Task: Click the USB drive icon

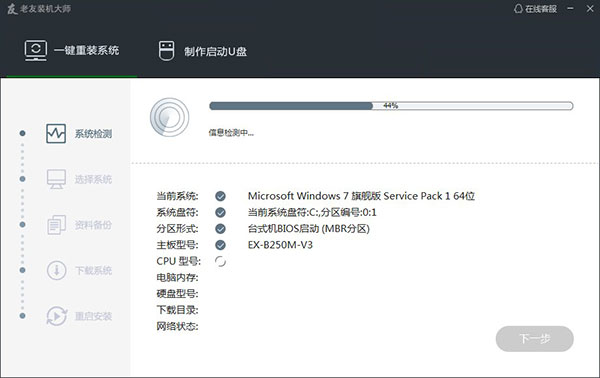Action: [x=166, y=51]
